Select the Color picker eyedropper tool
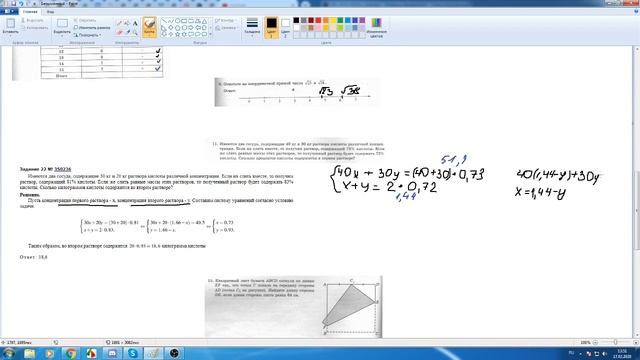640x360 pixels. pos(127,32)
